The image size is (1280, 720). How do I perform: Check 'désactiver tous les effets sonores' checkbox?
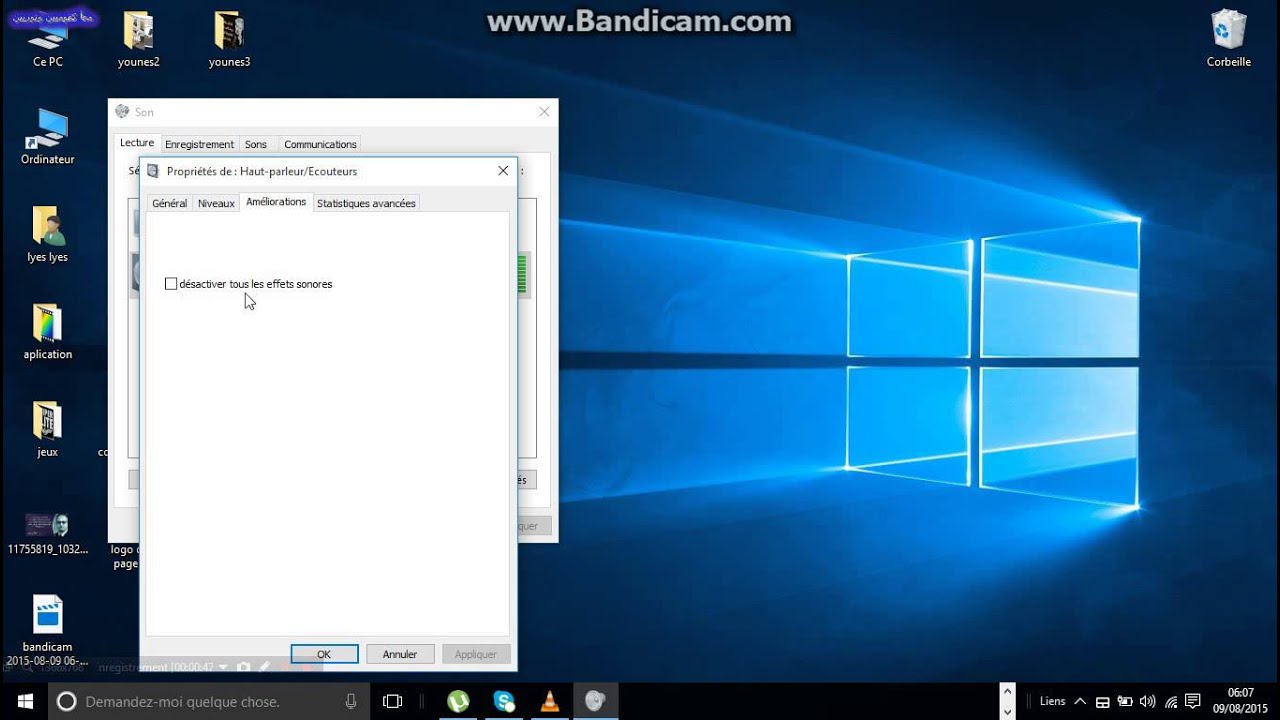(x=171, y=284)
